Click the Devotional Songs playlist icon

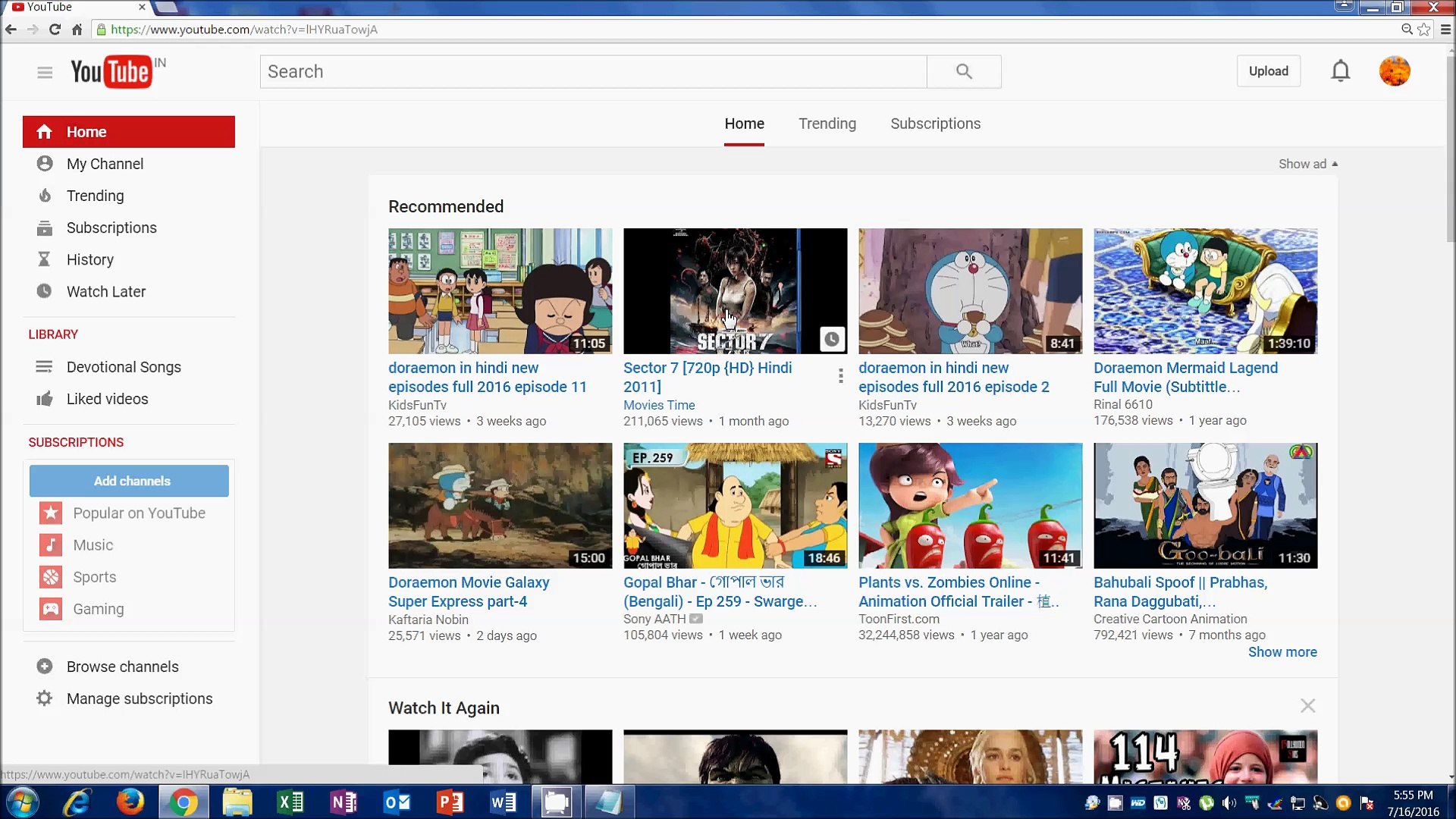point(45,367)
